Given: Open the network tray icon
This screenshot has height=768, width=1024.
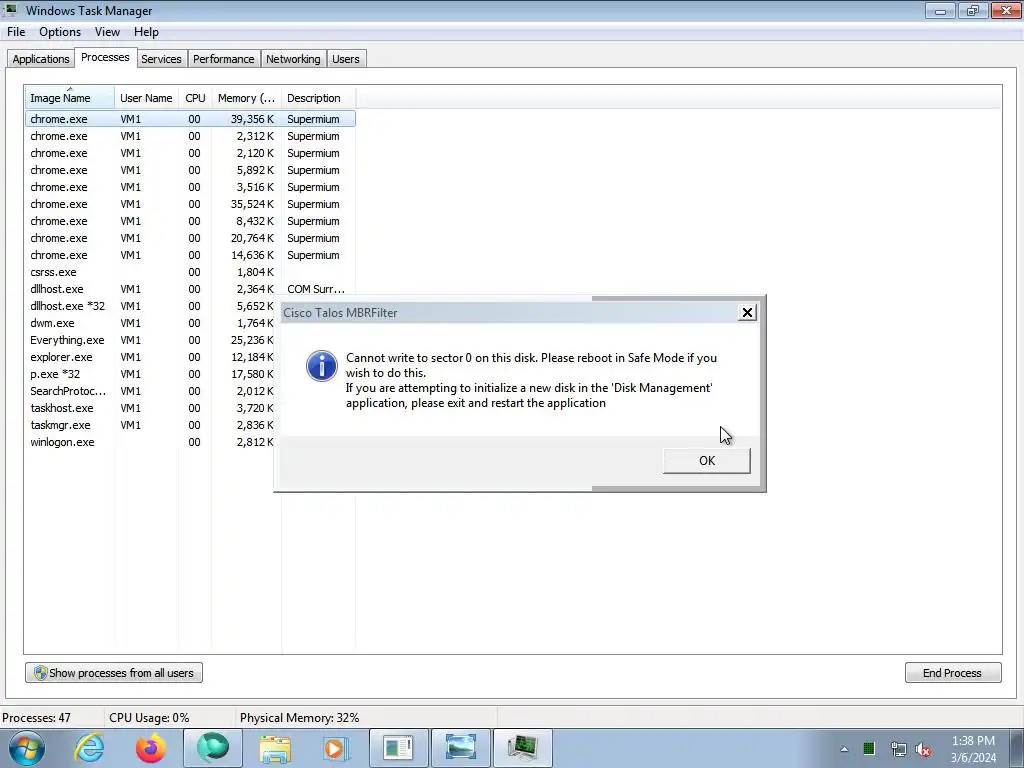Looking at the screenshot, I should [899, 749].
